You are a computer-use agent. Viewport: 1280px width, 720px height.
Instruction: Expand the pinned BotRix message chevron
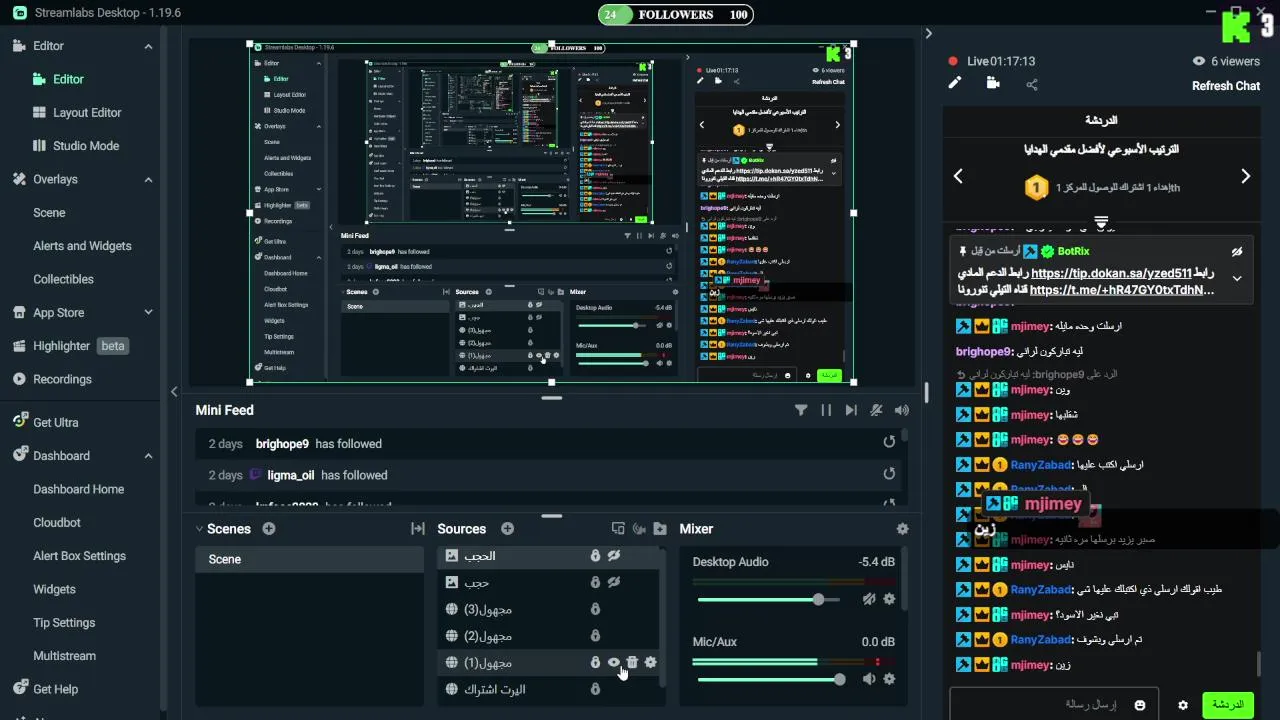pos(1237,279)
